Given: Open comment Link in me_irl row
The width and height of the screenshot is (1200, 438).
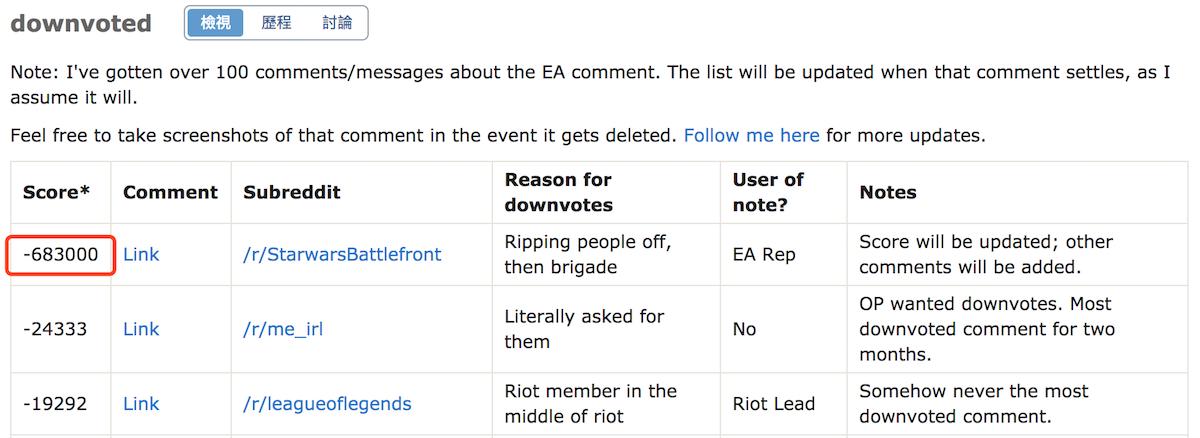Looking at the screenshot, I should click(x=141, y=329).
